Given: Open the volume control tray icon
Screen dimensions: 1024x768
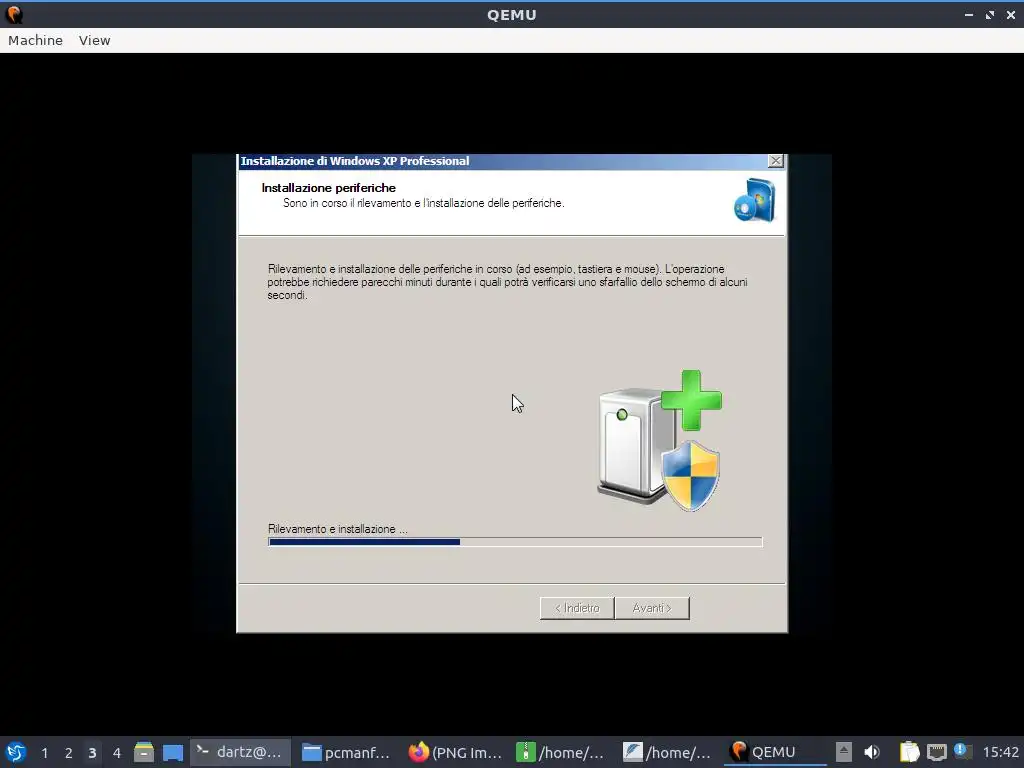Looking at the screenshot, I should 872,752.
